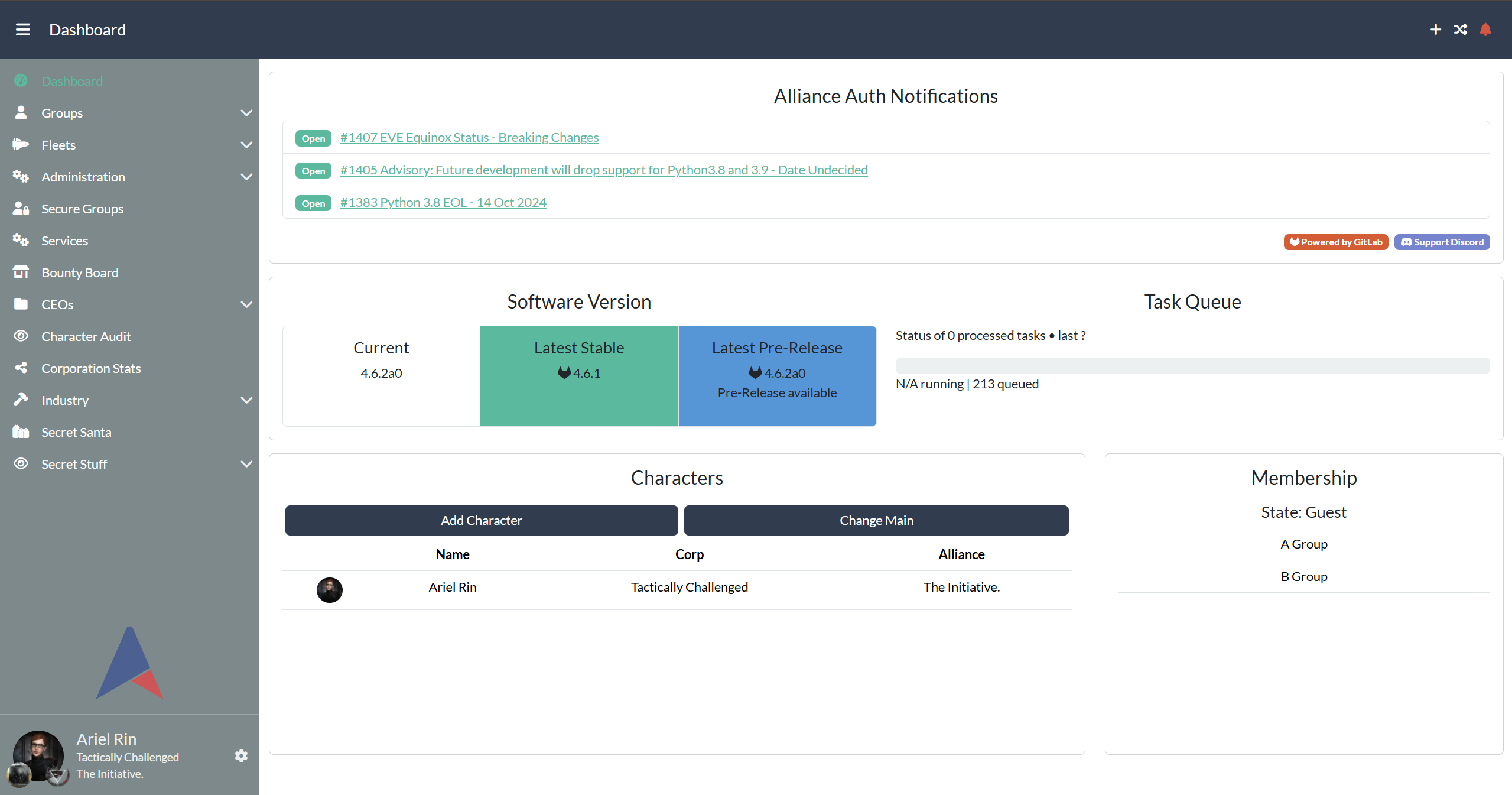The width and height of the screenshot is (1512, 795).
Task: Open the red notification bell
Action: click(x=1485, y=30)
